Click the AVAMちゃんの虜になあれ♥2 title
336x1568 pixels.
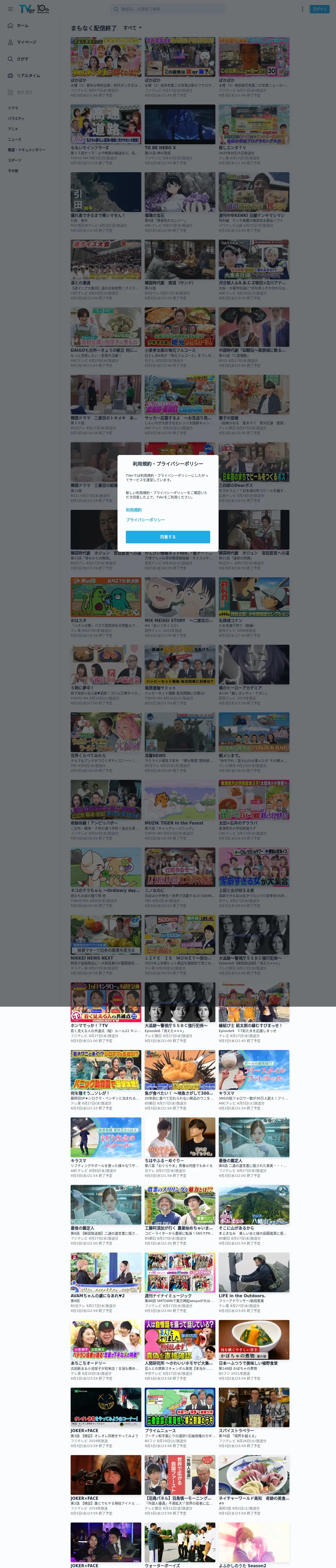(98, 1296)
